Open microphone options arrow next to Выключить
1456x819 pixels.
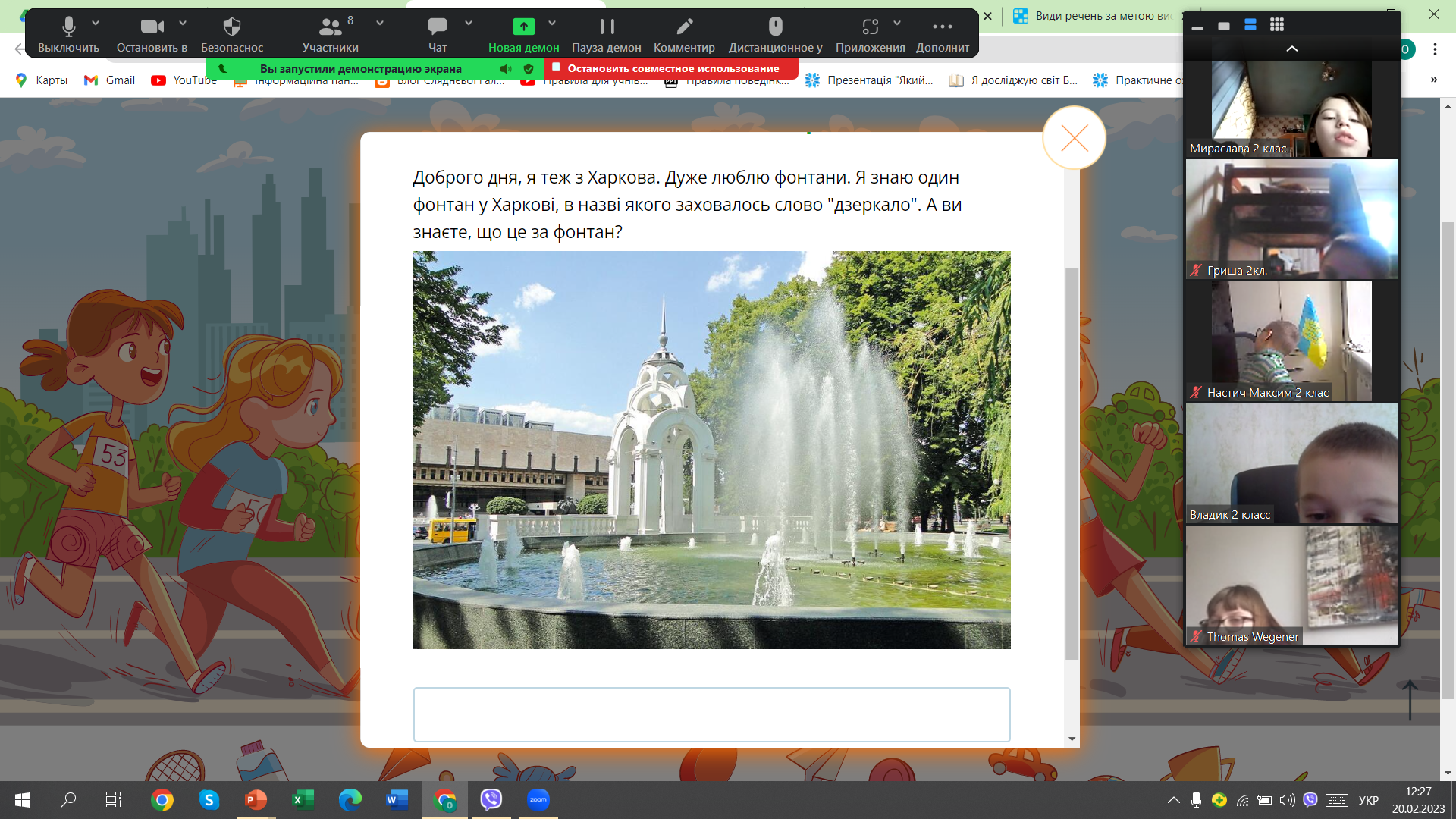[x=96, y=23]
